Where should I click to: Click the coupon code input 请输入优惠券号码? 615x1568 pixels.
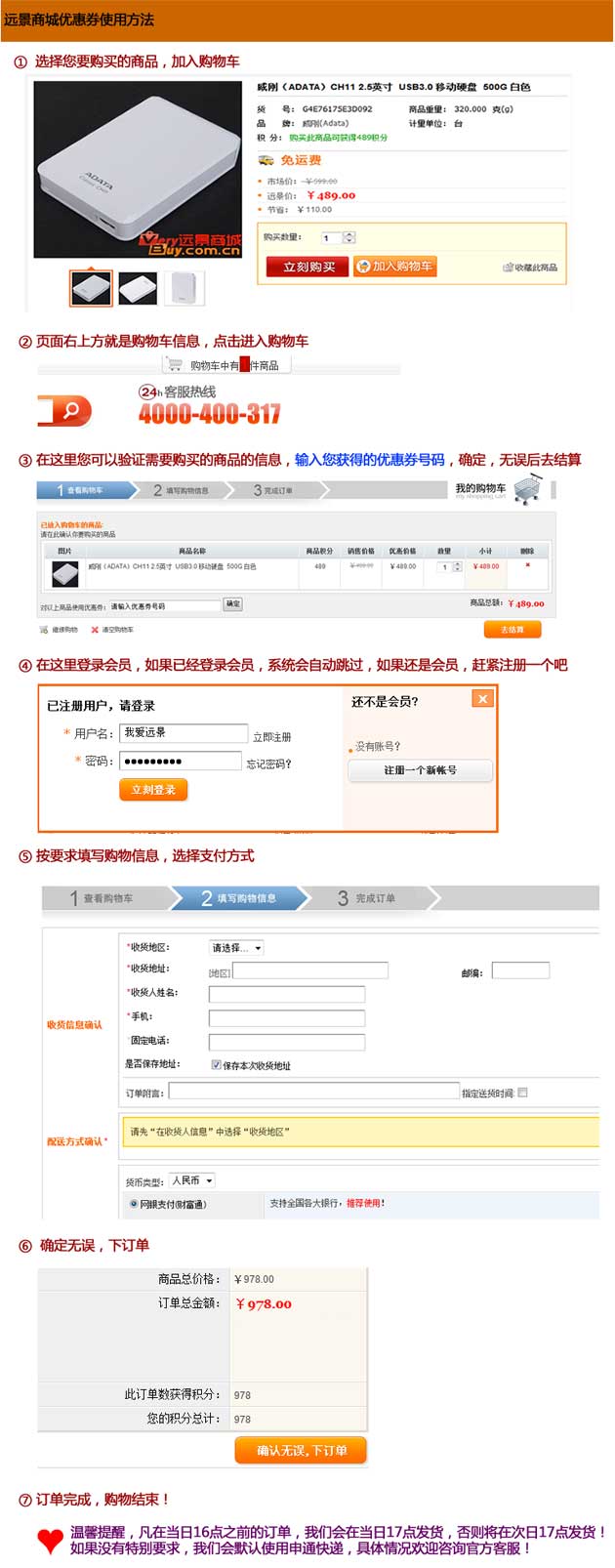(165, 606)
